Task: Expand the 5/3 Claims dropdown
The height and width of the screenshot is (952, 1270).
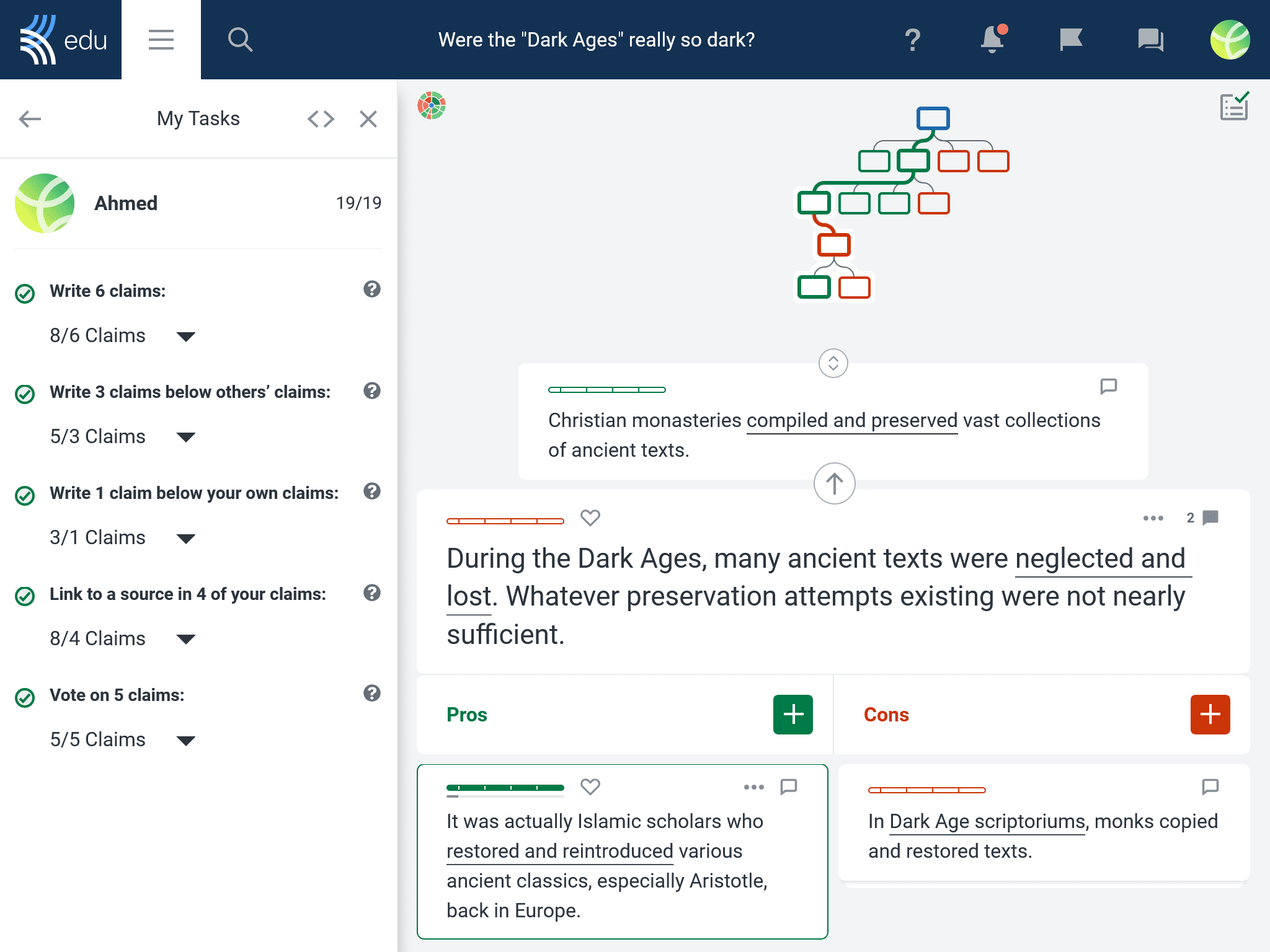Action: 186,437
